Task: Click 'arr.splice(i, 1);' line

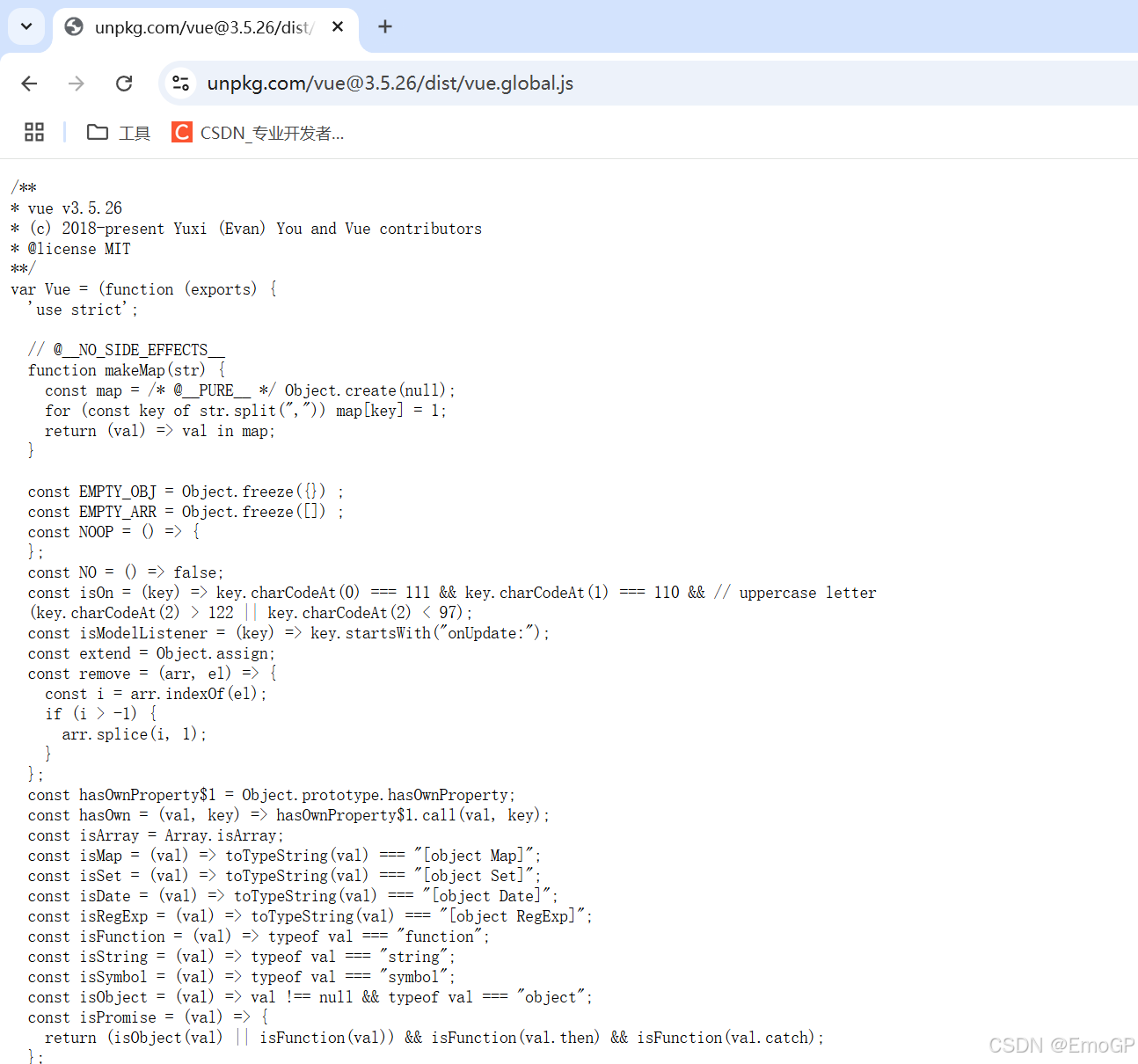Action: coord(135,734)
